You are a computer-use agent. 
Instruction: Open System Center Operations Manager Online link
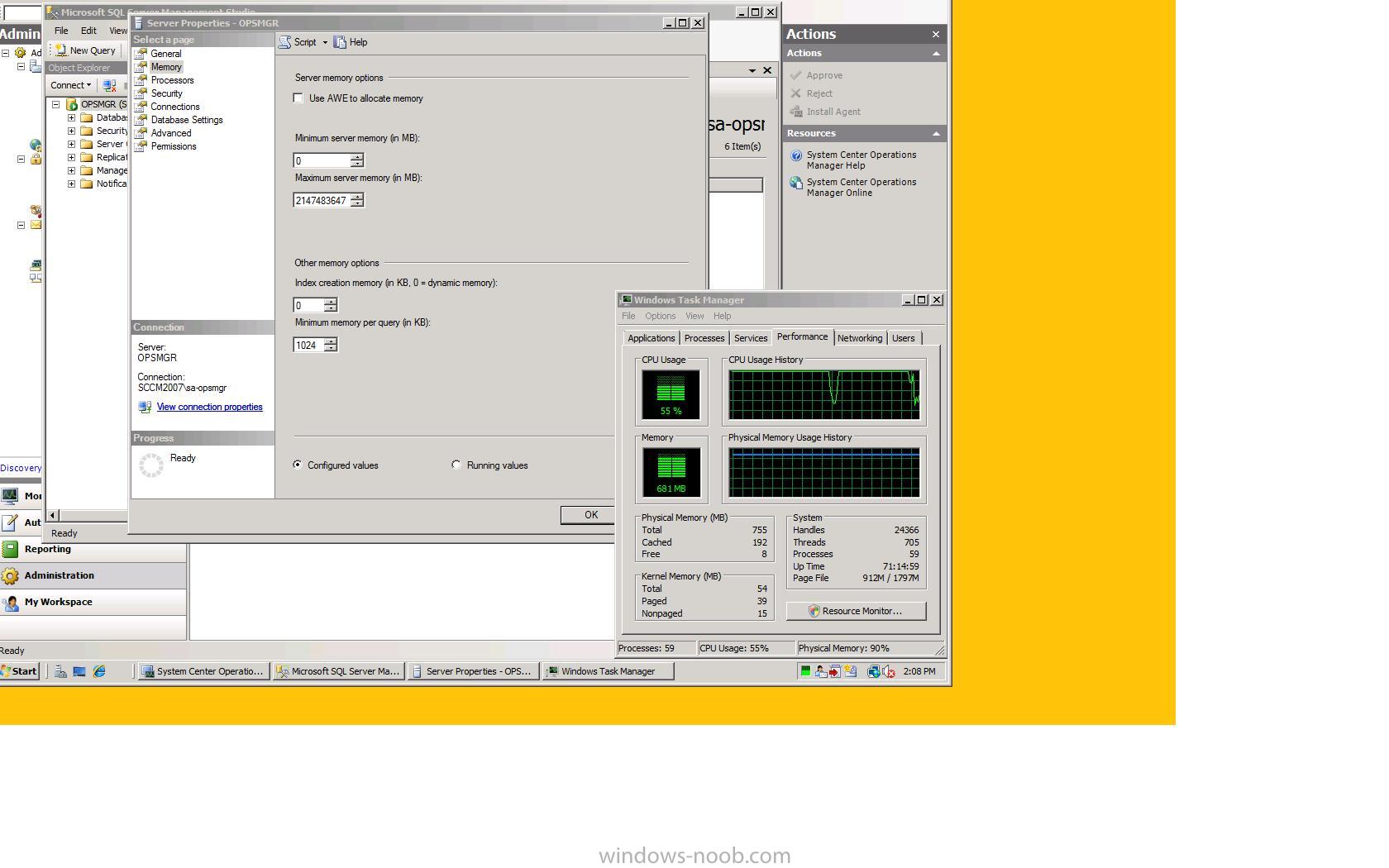862,187
